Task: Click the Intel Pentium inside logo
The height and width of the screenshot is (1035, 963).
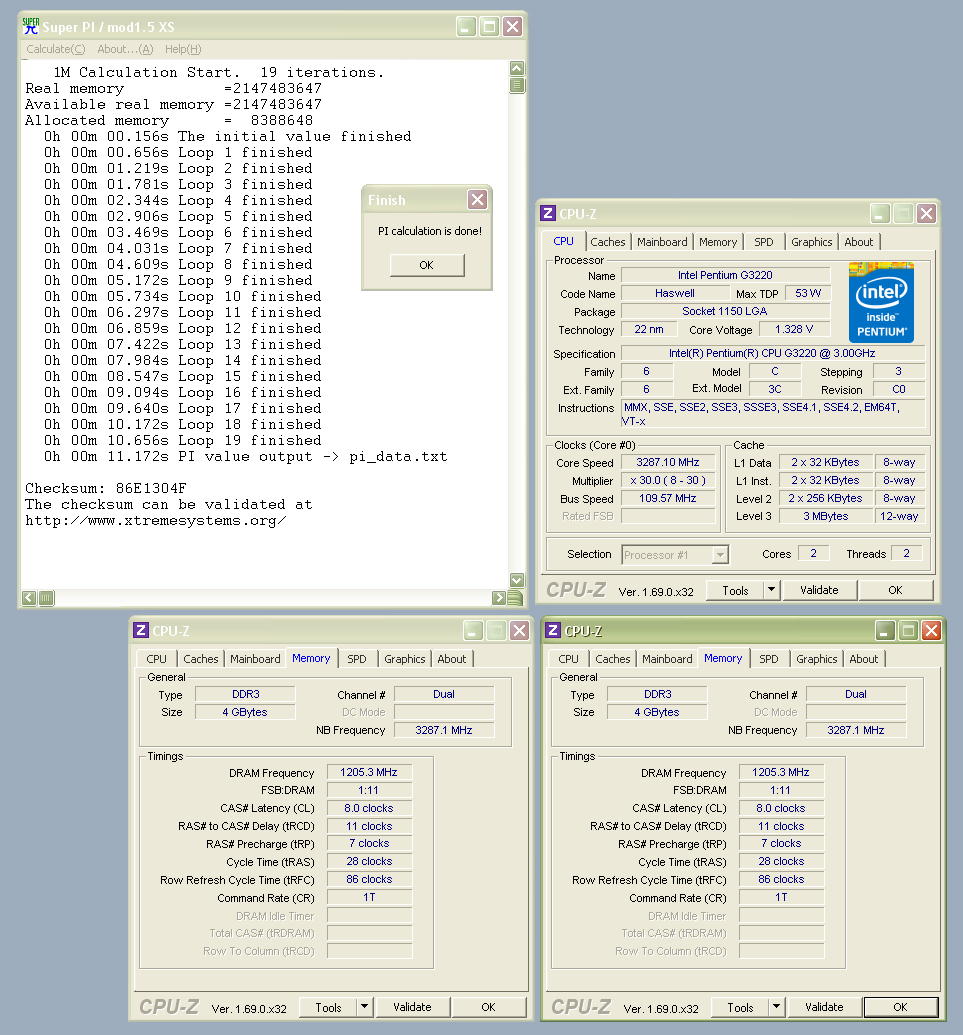Action: click(x=881, y=302)
